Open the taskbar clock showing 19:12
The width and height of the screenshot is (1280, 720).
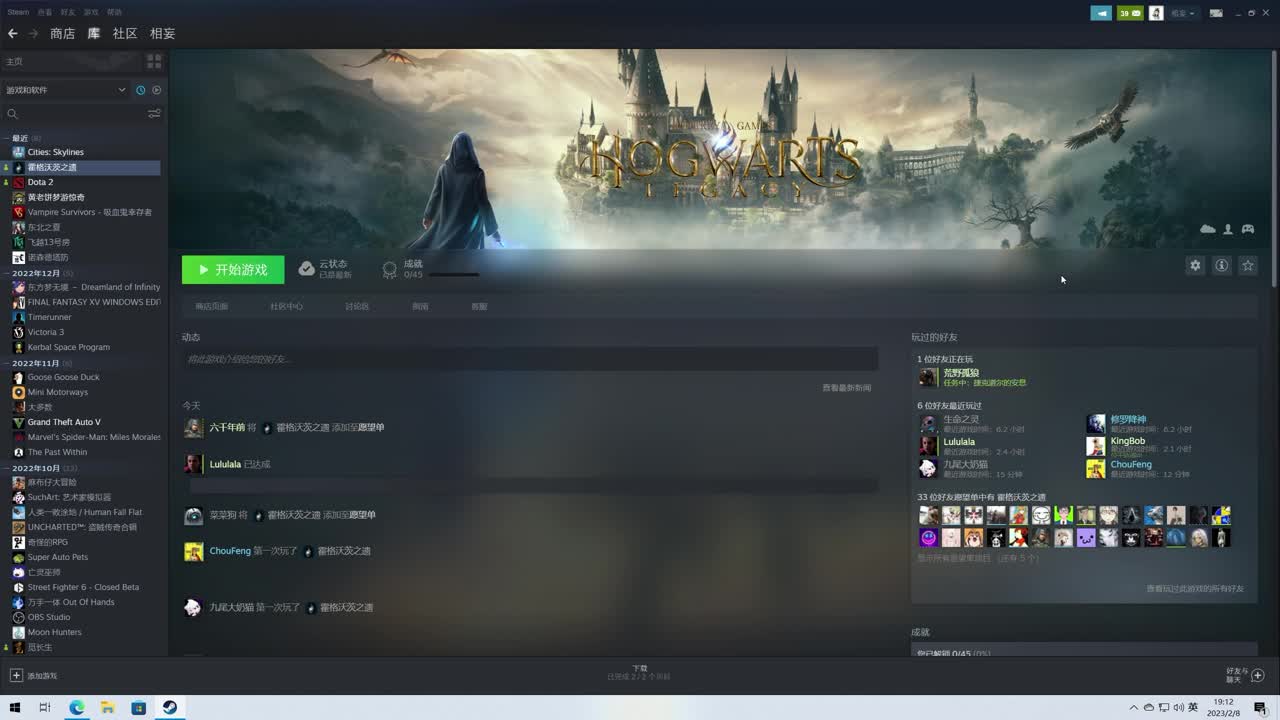(1221, 708)
